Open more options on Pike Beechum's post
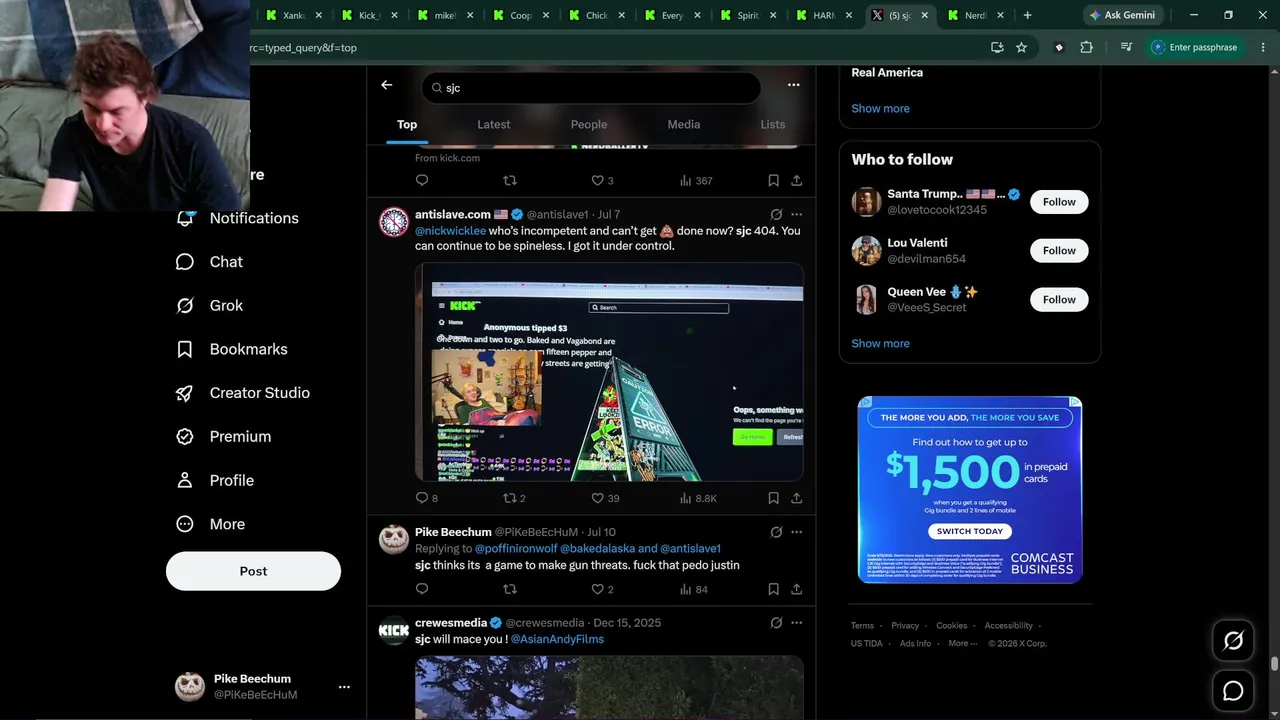Viewport: 1280px width, 720px height. coord(796,532)
